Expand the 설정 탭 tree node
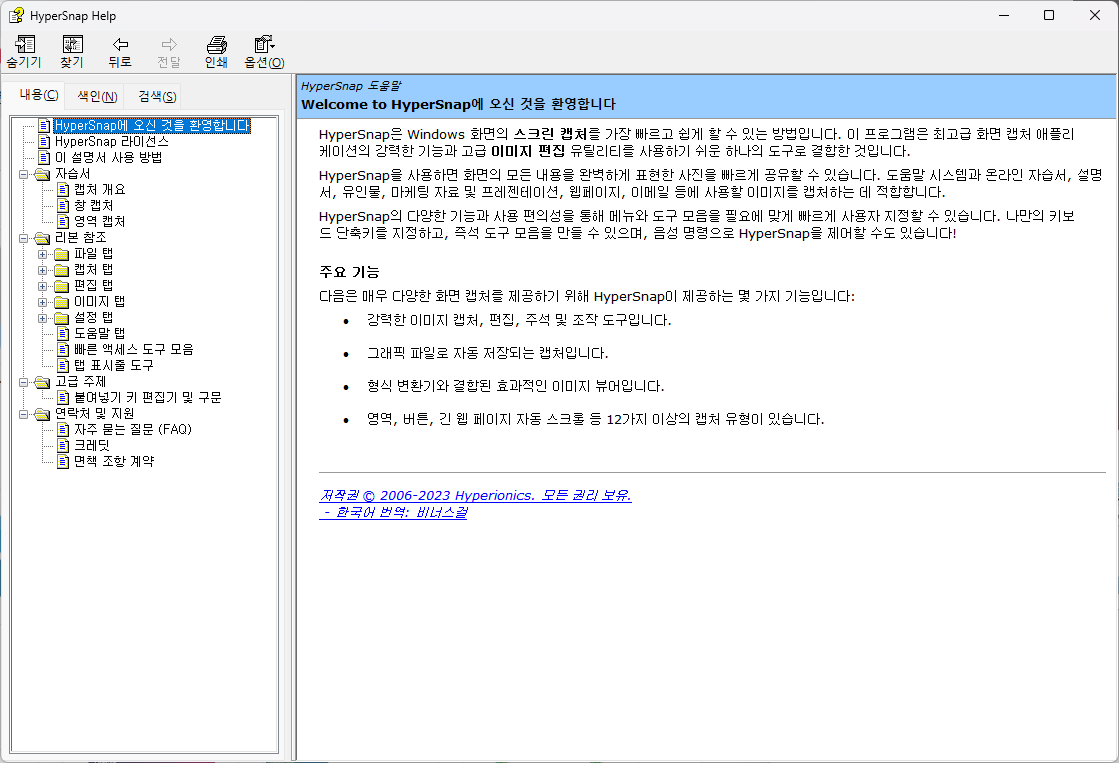The height and width of the screenshot is (763, 1119). pos(43,318)
